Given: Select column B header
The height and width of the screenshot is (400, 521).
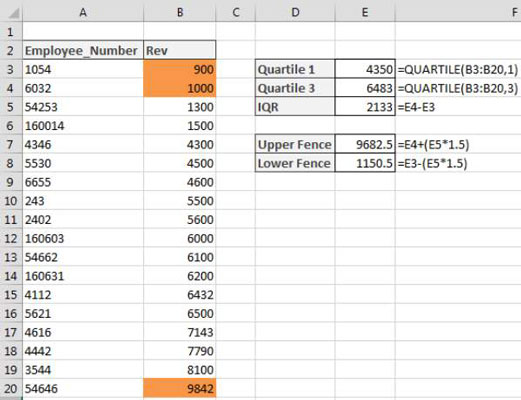Looking at the screenshot, I should click(180, 13).
